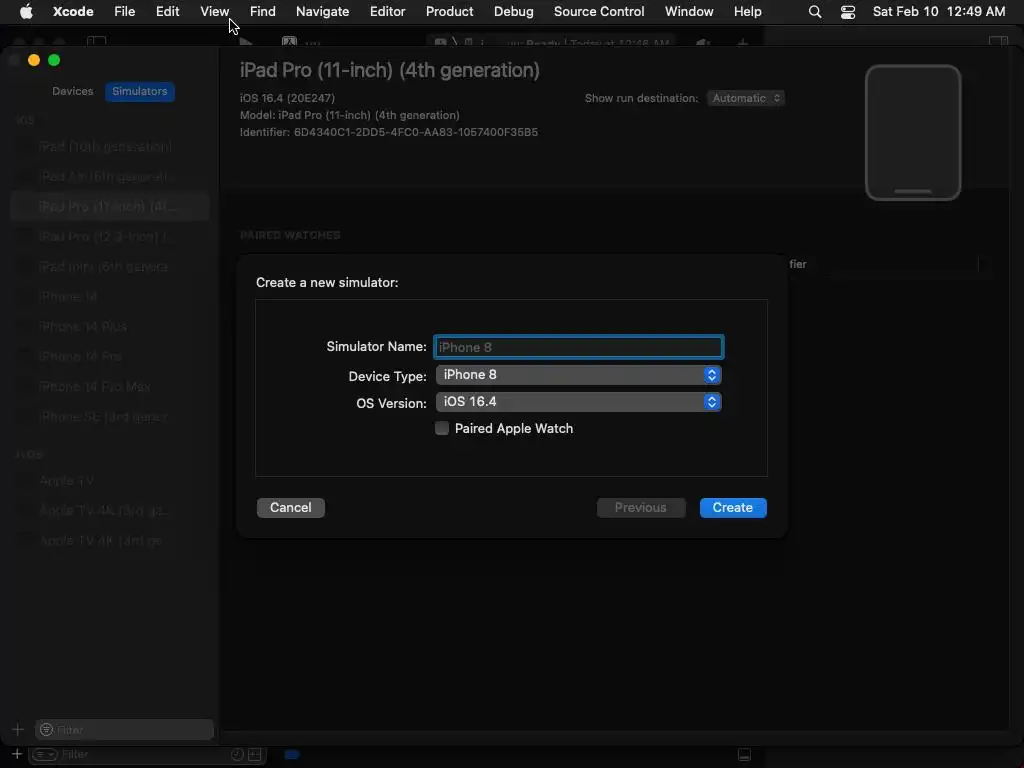
Task: Open the Help menu
Action: click(x=747, y=11)
